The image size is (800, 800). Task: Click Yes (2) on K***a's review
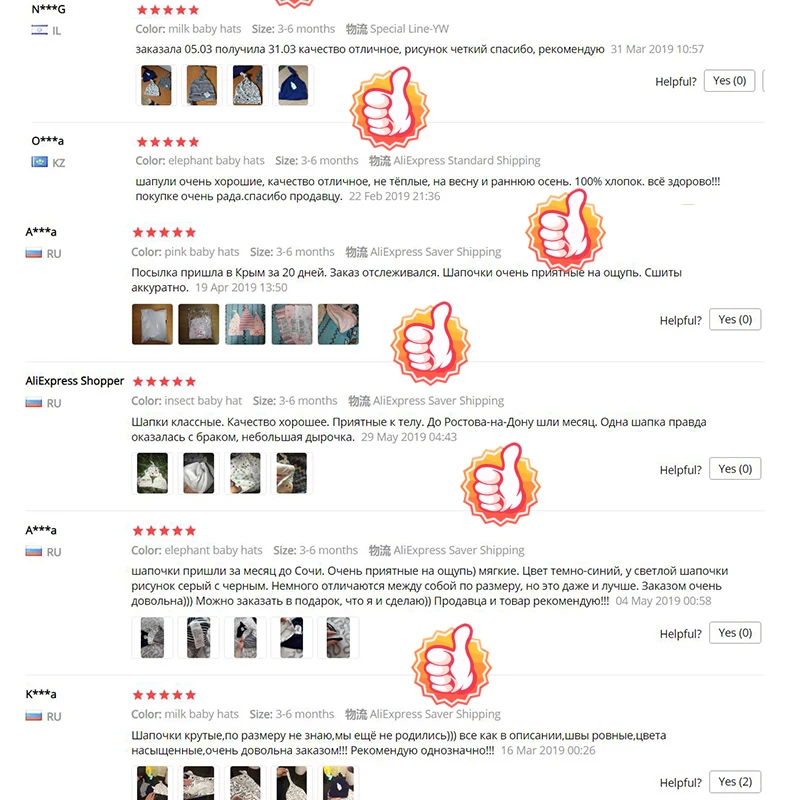735,782
